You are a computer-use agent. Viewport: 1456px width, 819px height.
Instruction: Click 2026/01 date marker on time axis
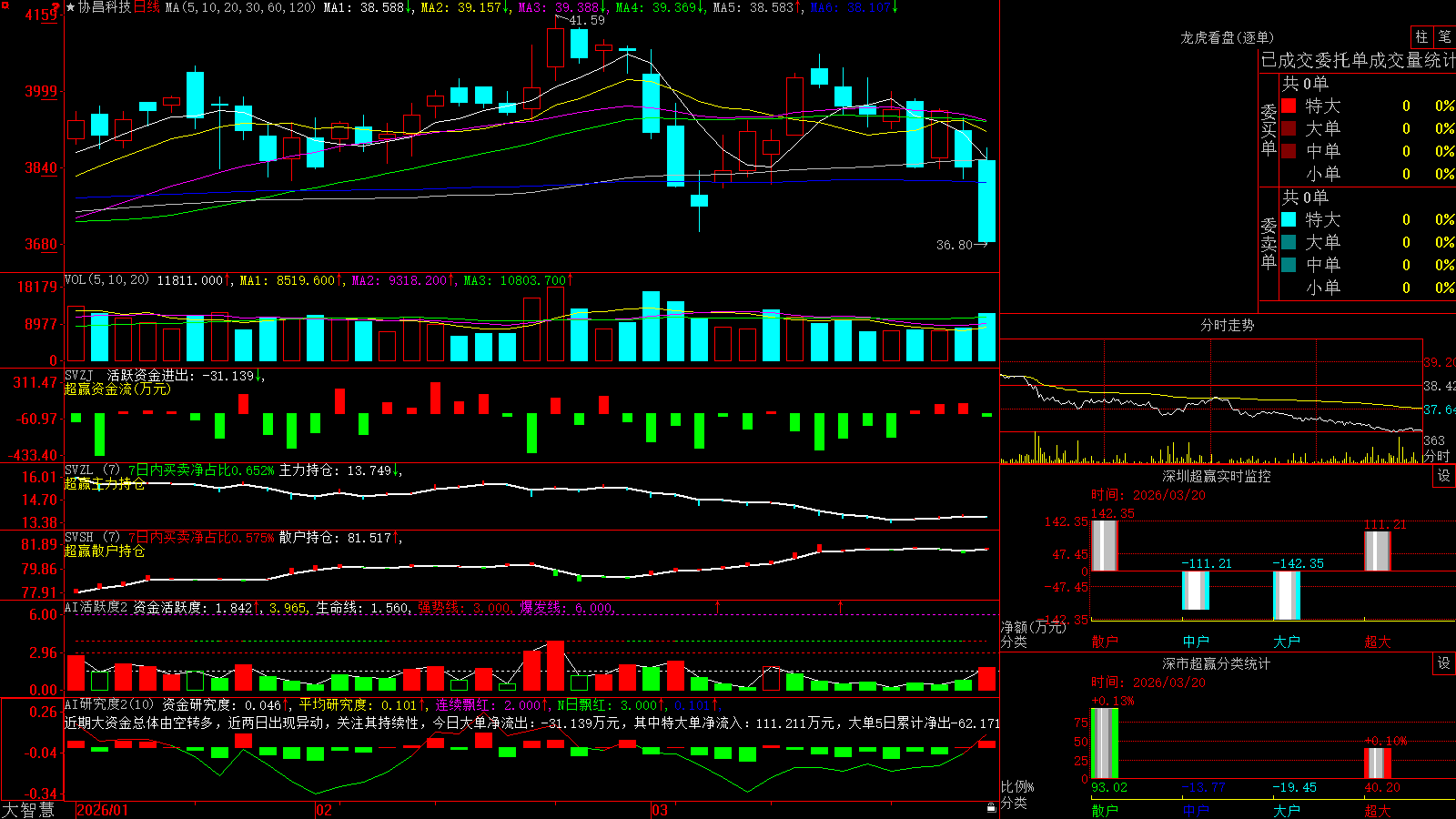click(x=103, y=810)
